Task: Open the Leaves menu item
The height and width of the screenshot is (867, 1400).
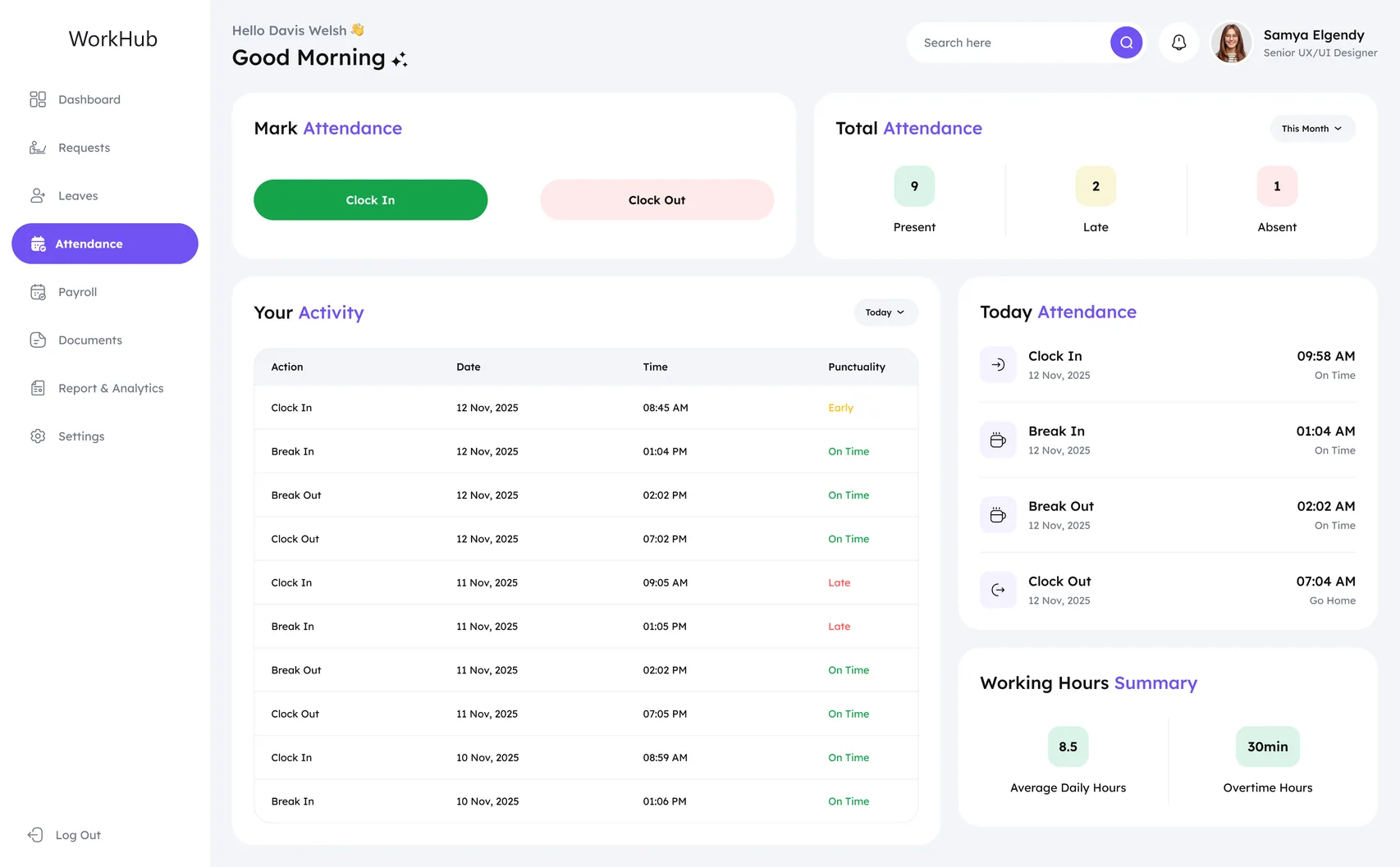Action: 104,195
